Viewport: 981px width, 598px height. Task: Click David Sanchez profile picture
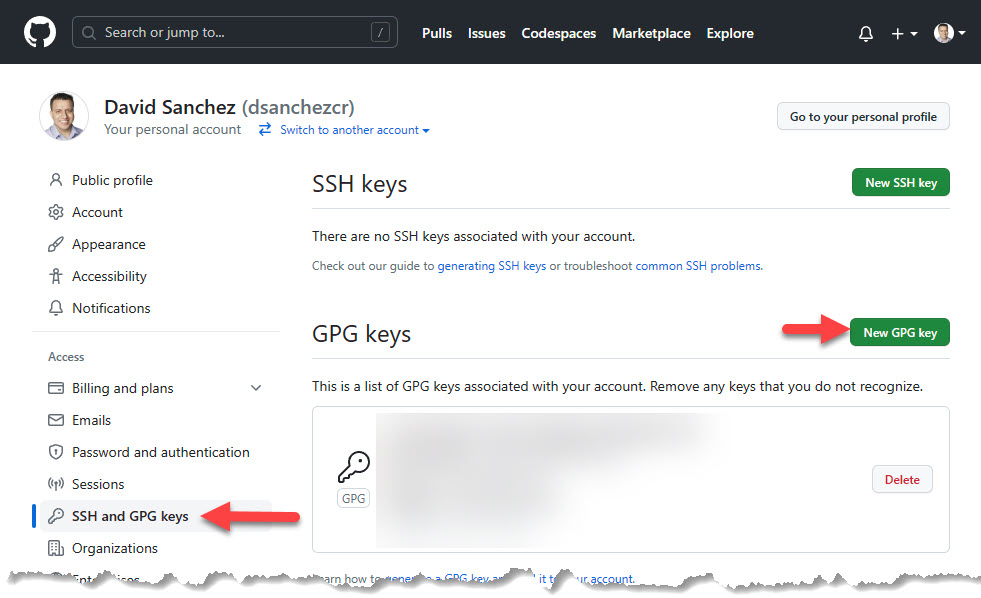tap(64, 116)
